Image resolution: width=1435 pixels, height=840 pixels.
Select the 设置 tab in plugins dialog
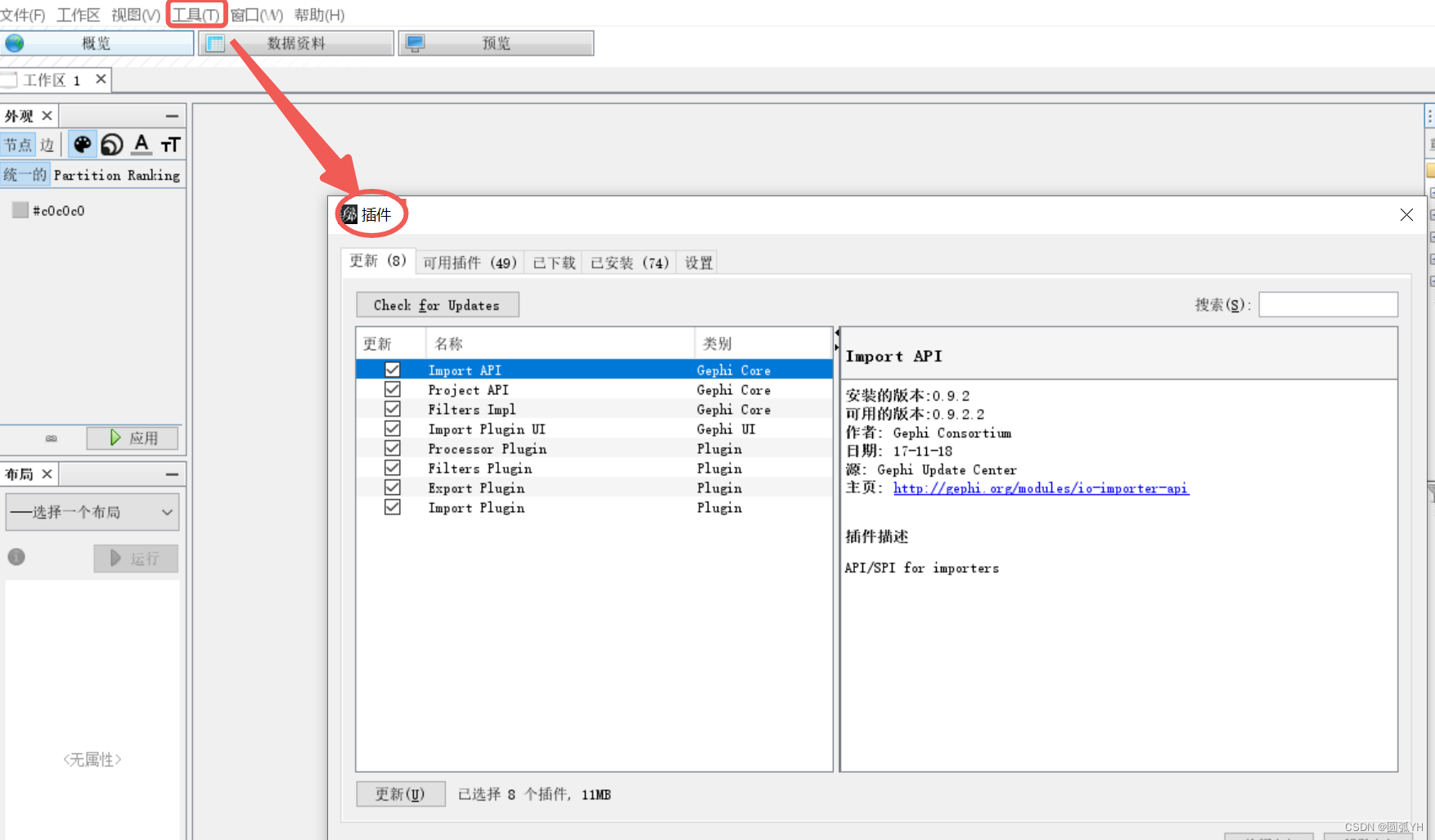[x=699, y=263]
